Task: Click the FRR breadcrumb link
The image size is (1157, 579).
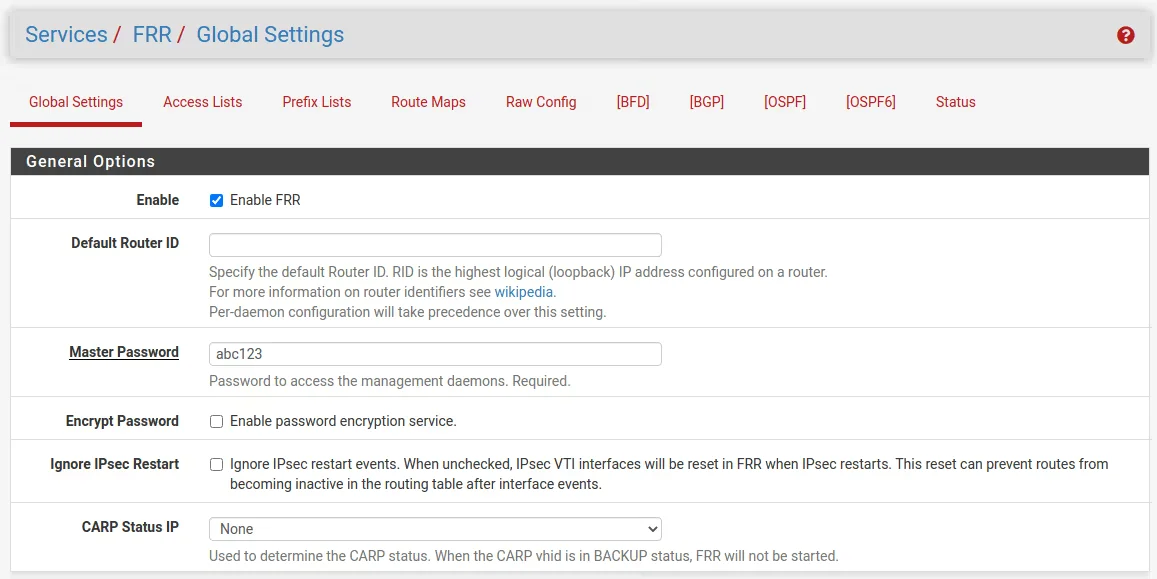Action: click(152, 35)
